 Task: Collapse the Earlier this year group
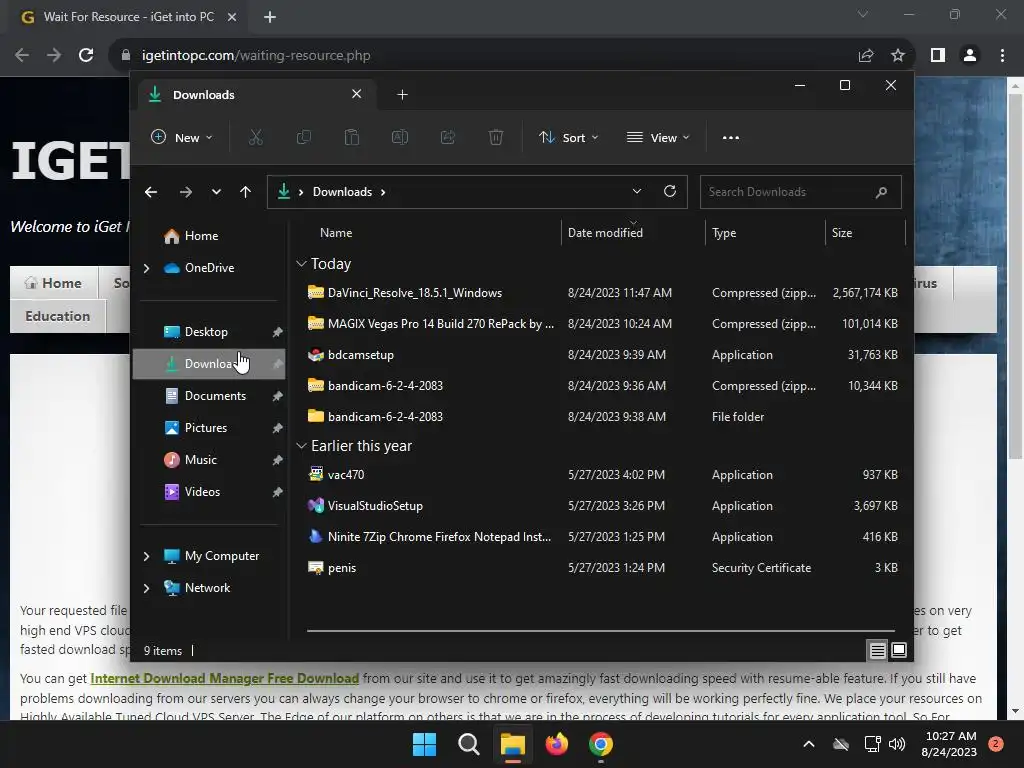301,446
